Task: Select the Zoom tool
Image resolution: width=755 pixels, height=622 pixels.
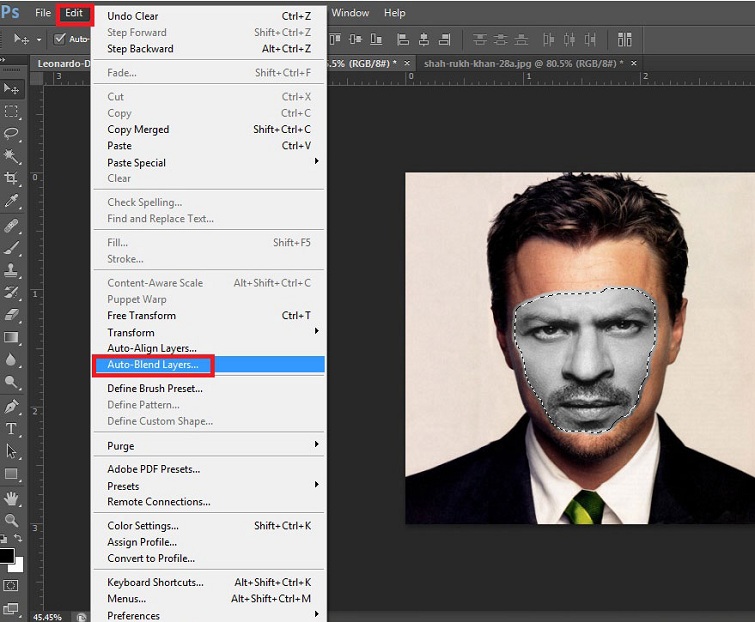Action: pyautogui.click(x=12, y=520)
